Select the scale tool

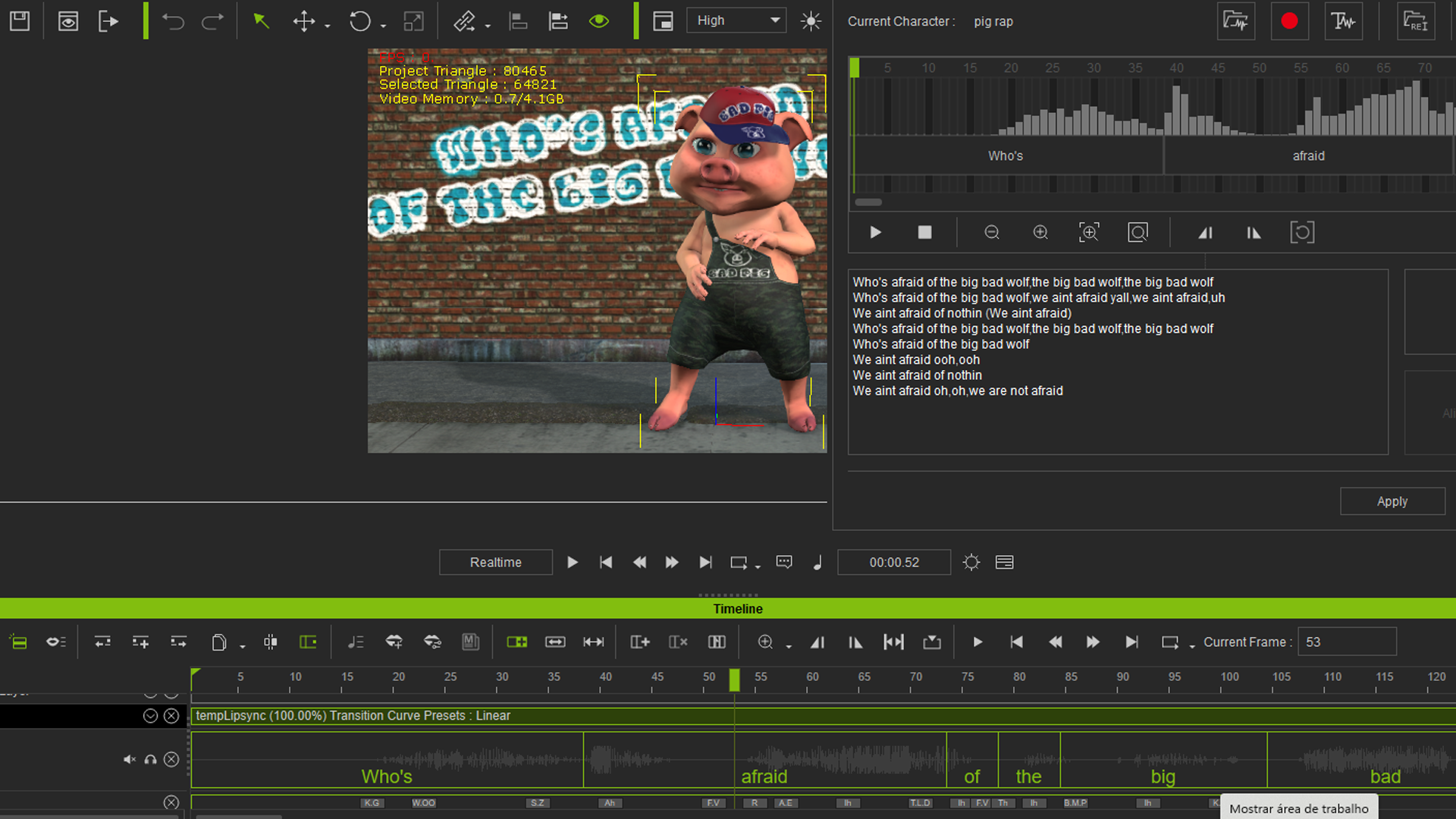413,20
